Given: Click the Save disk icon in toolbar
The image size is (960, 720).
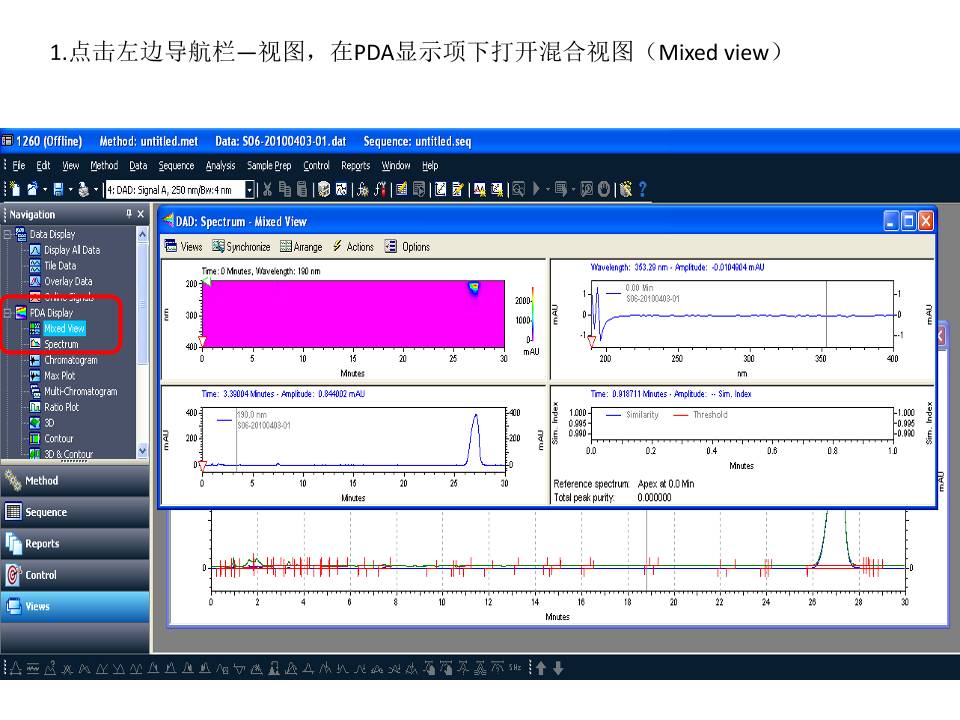Looking at the screenshot, I should point(58,189).
